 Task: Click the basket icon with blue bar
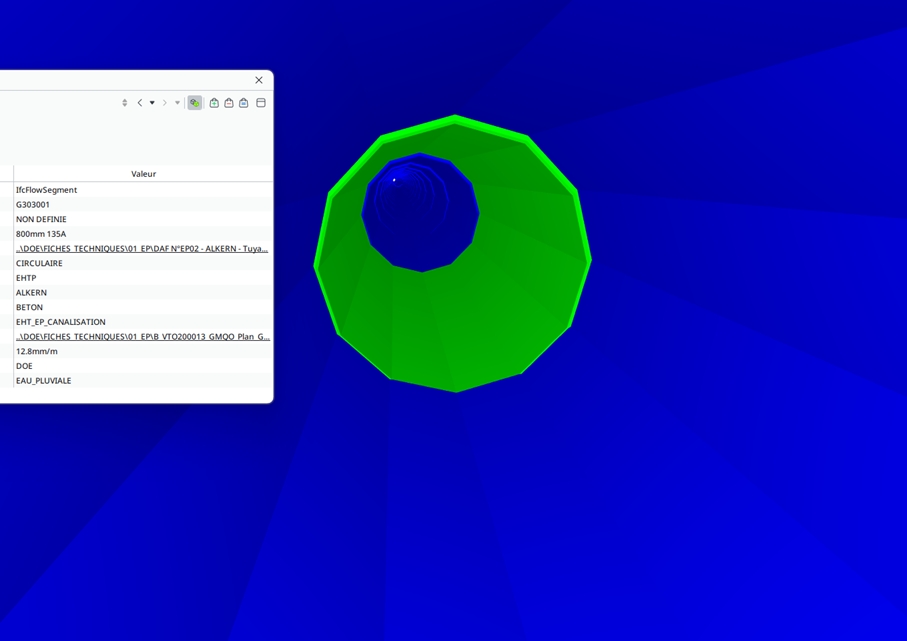tap(244, 103)
